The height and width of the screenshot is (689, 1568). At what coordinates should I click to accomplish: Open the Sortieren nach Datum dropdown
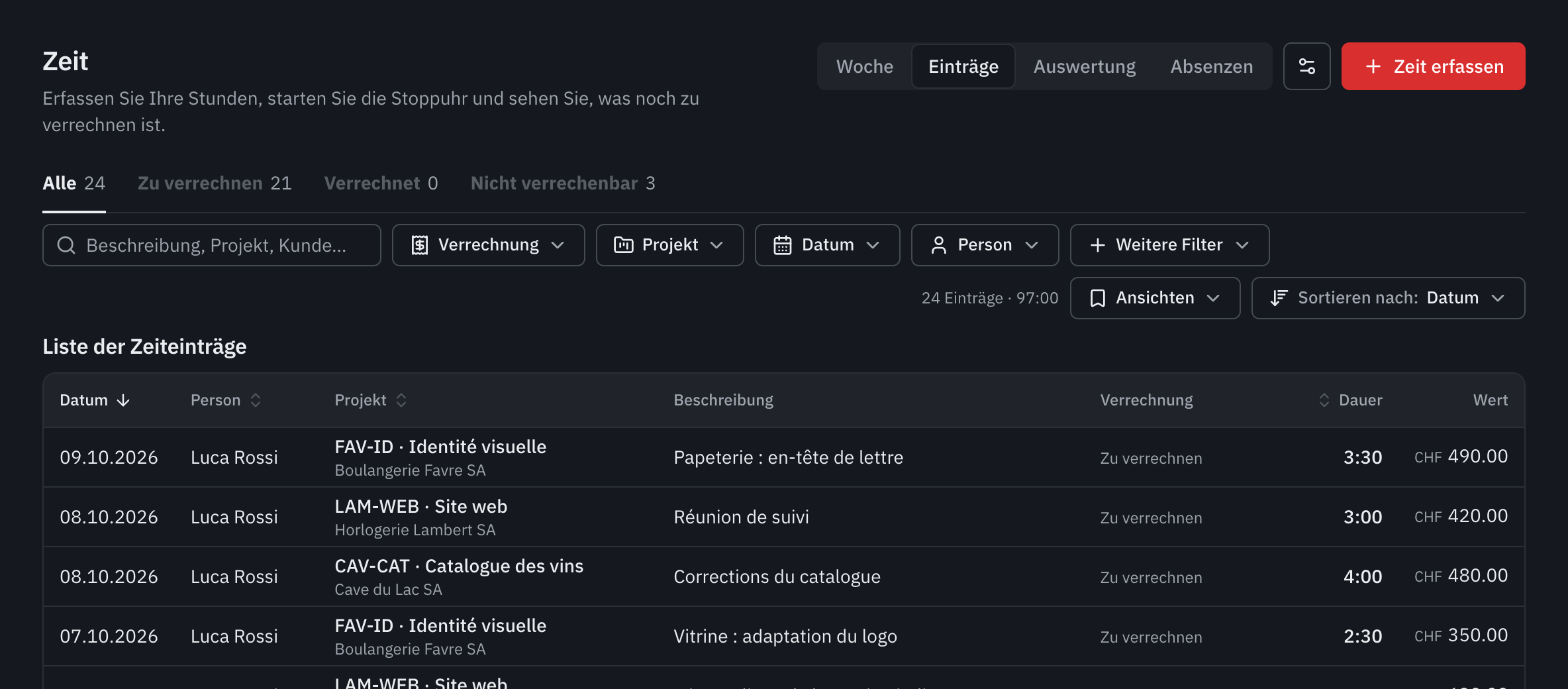1389,298
